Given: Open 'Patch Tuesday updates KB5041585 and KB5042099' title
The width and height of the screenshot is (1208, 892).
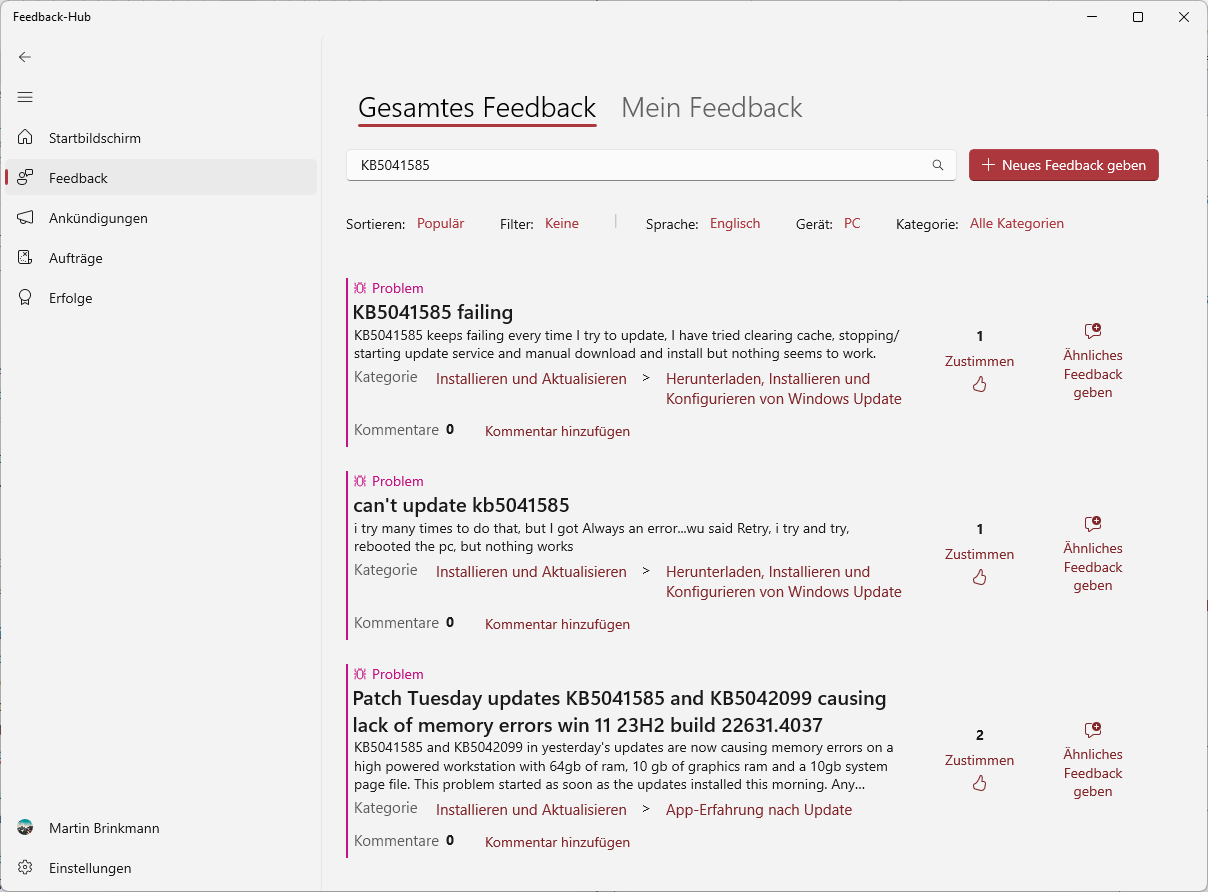Looking at the screenshot, I should tap(620, 711).
